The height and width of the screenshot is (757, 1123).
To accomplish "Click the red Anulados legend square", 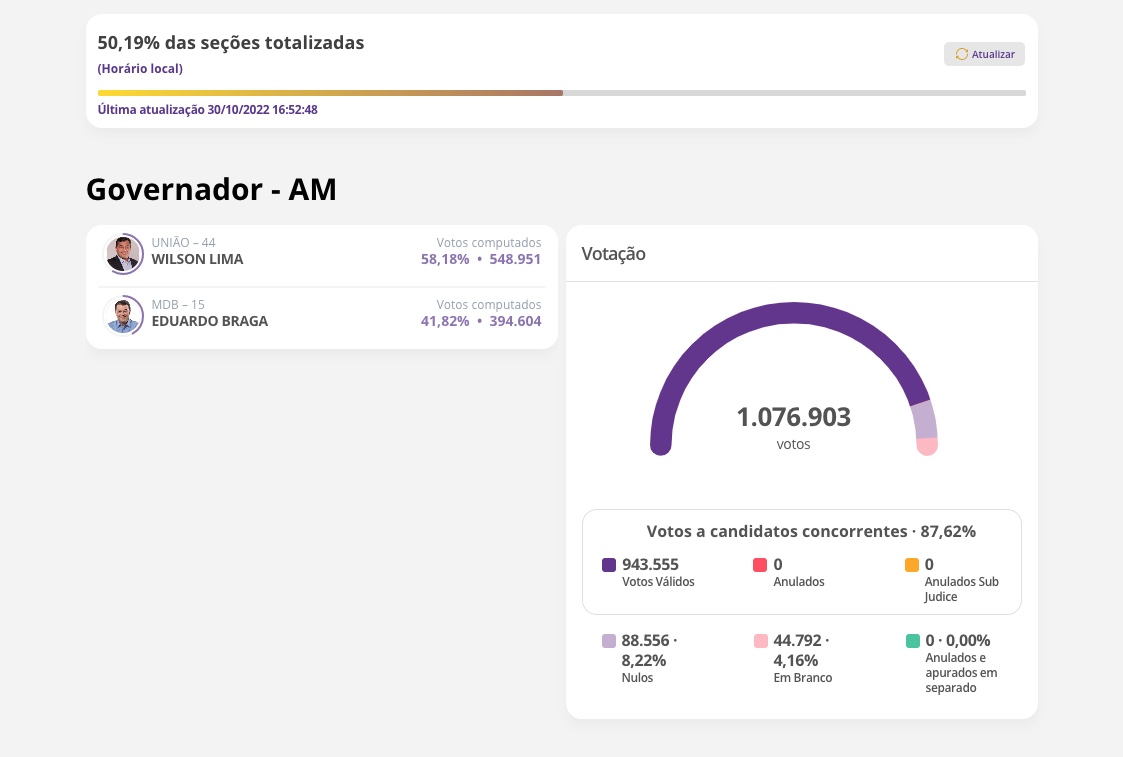I will click(x=760, y=565).
